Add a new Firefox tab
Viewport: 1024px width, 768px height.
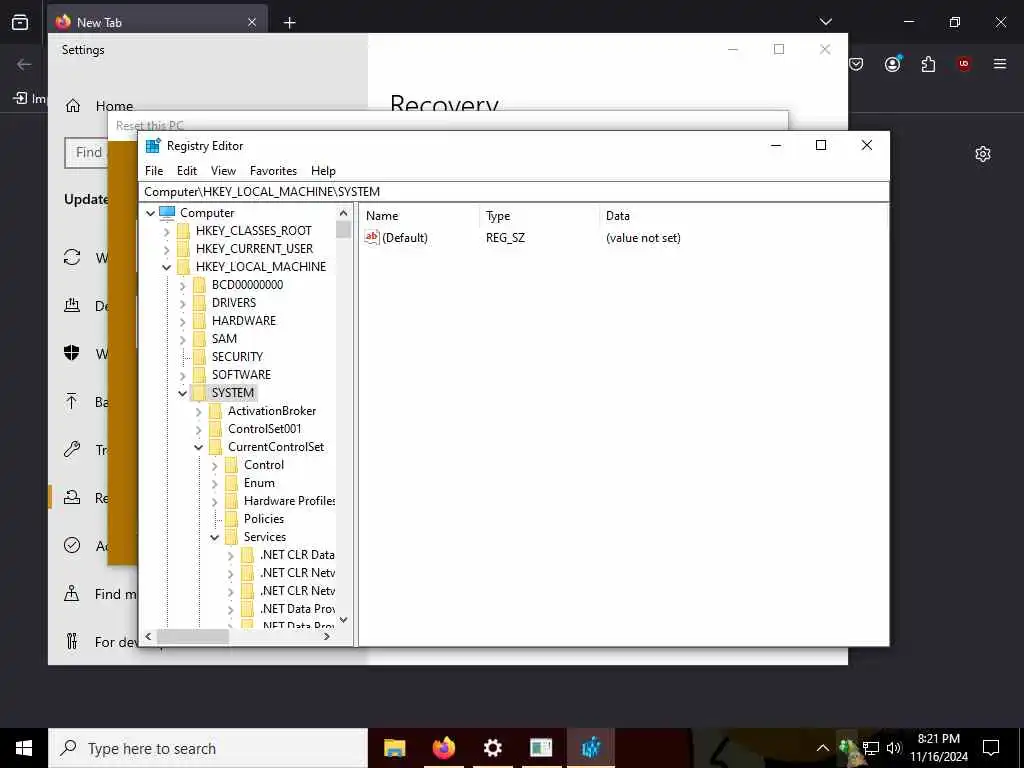pos(289,23)
